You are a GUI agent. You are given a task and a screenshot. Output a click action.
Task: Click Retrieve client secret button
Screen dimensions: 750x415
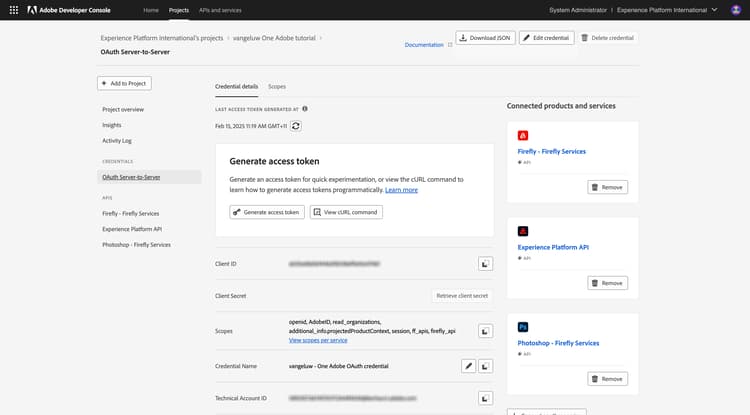coord(462,296)
